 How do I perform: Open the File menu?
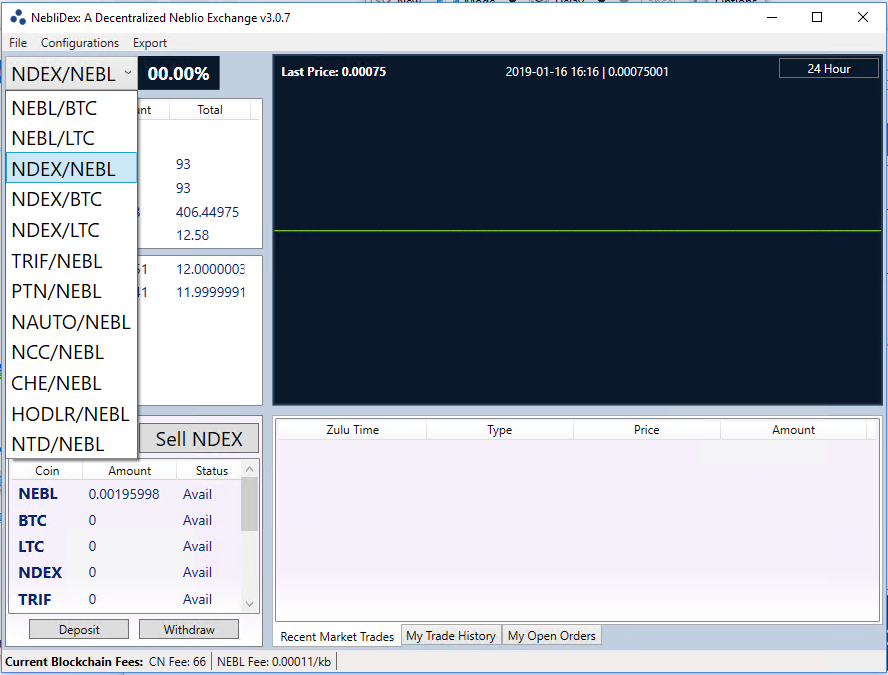point(18,43)
